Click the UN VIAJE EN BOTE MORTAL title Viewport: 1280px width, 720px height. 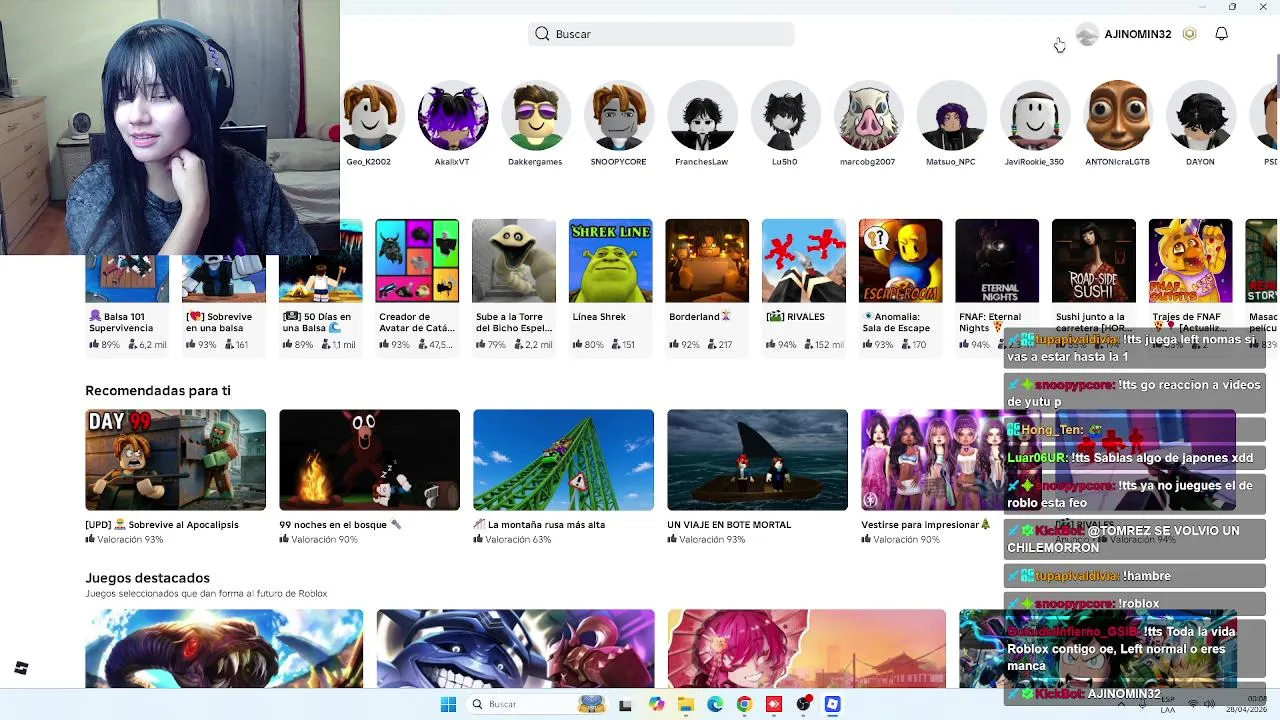(x=729, y=525)
